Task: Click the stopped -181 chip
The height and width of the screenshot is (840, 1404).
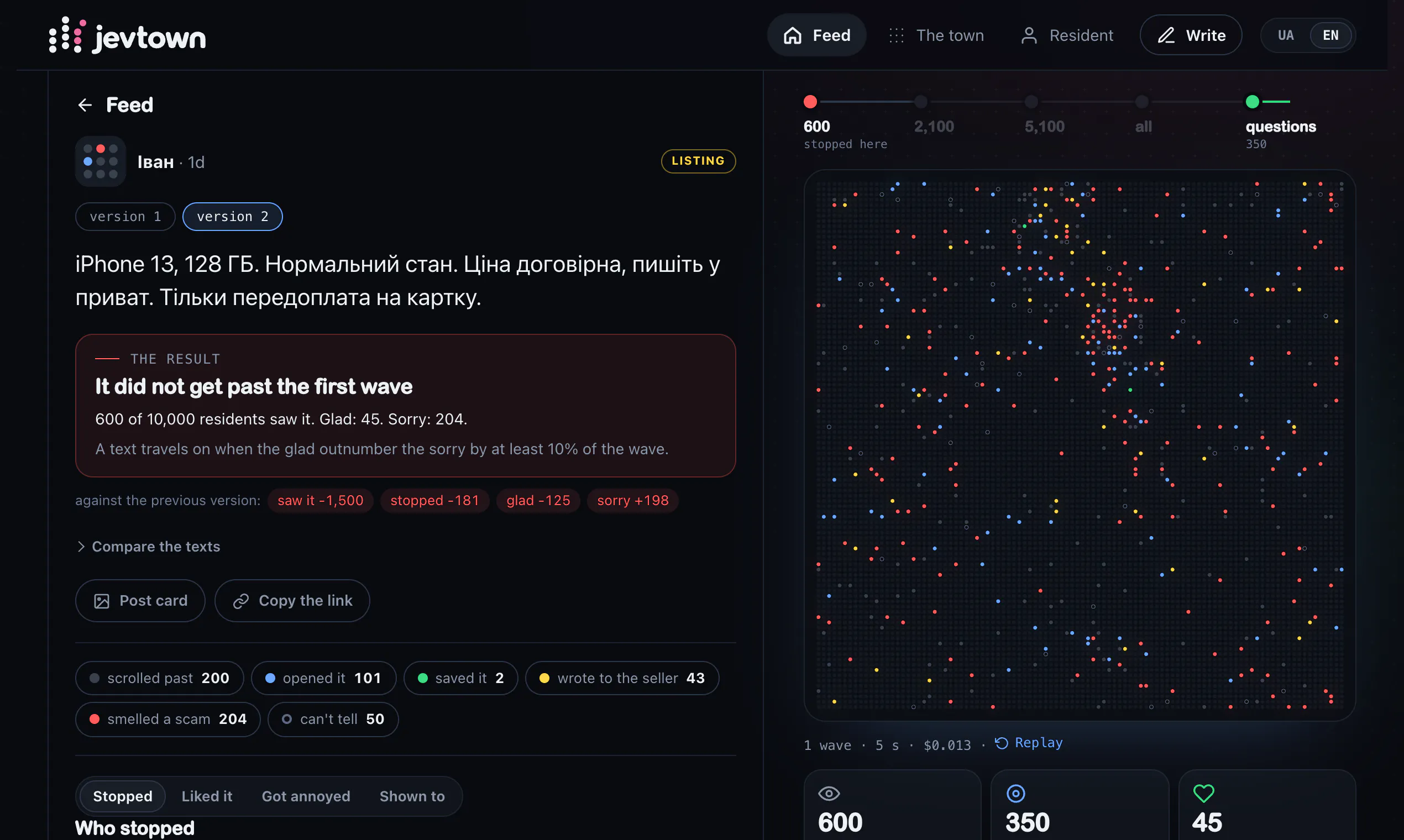Action: (434, 500)
